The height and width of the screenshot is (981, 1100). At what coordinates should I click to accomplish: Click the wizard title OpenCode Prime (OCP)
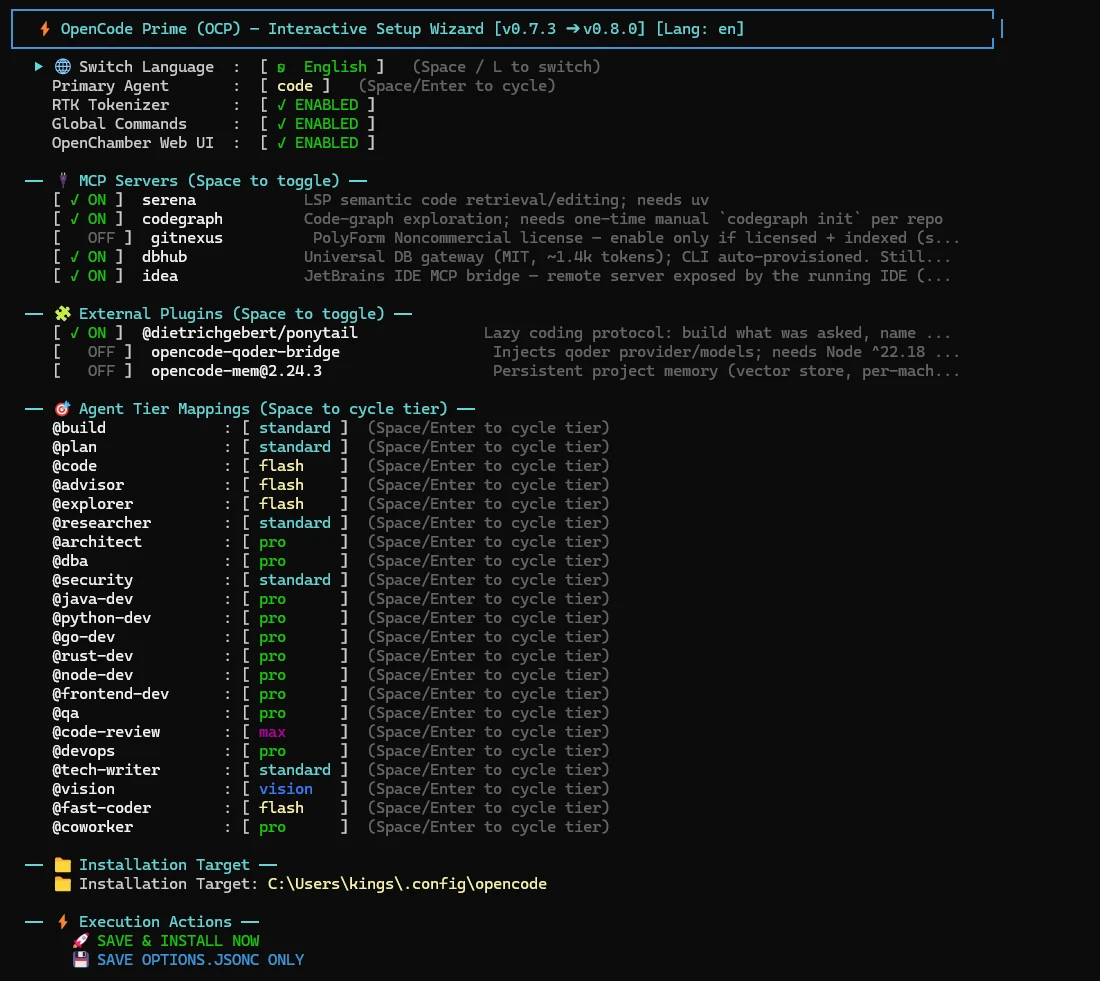tap(151, 29)
